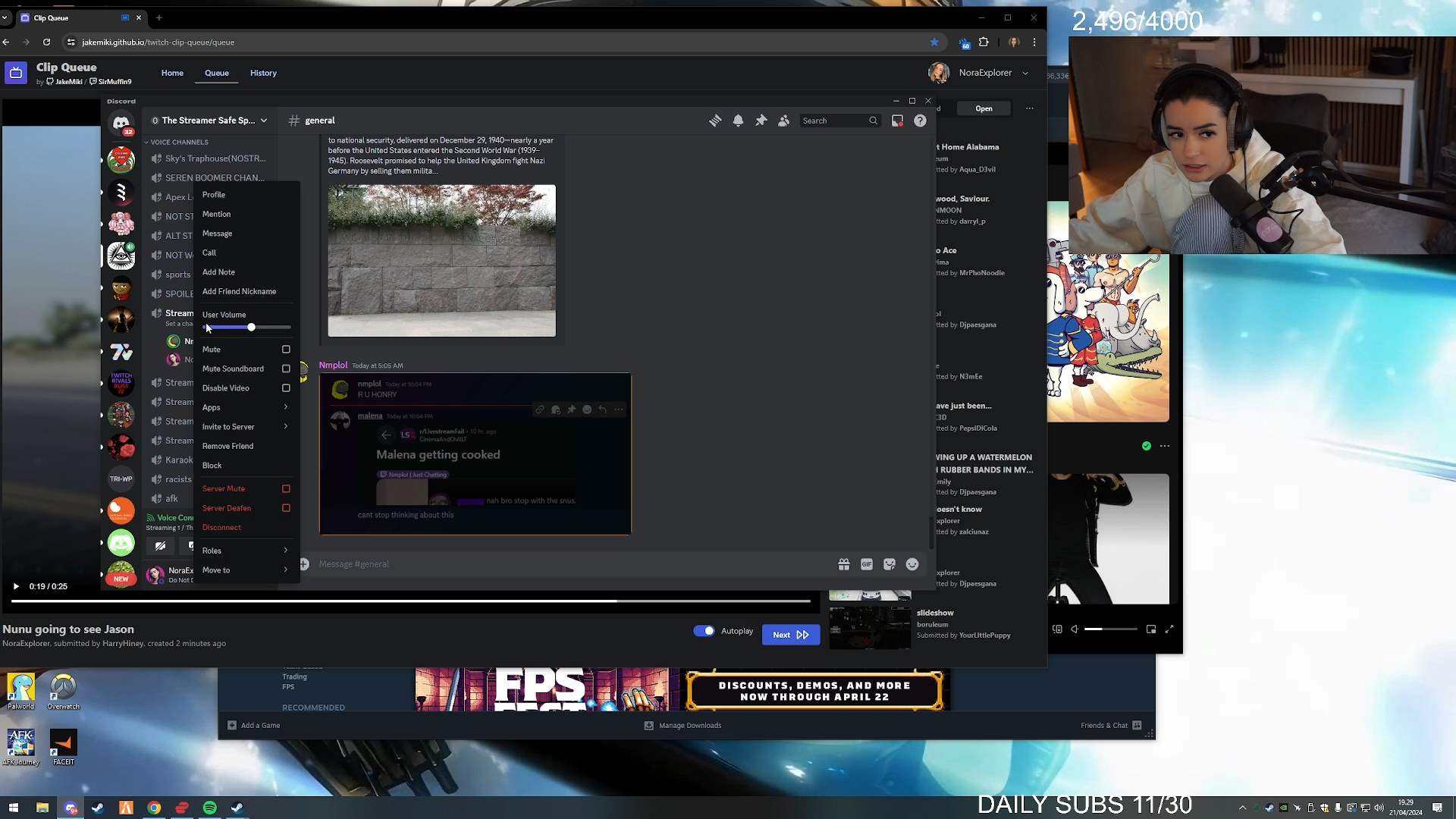Open The Streamer Safe Sp... server dropdown

coord(209,121)
